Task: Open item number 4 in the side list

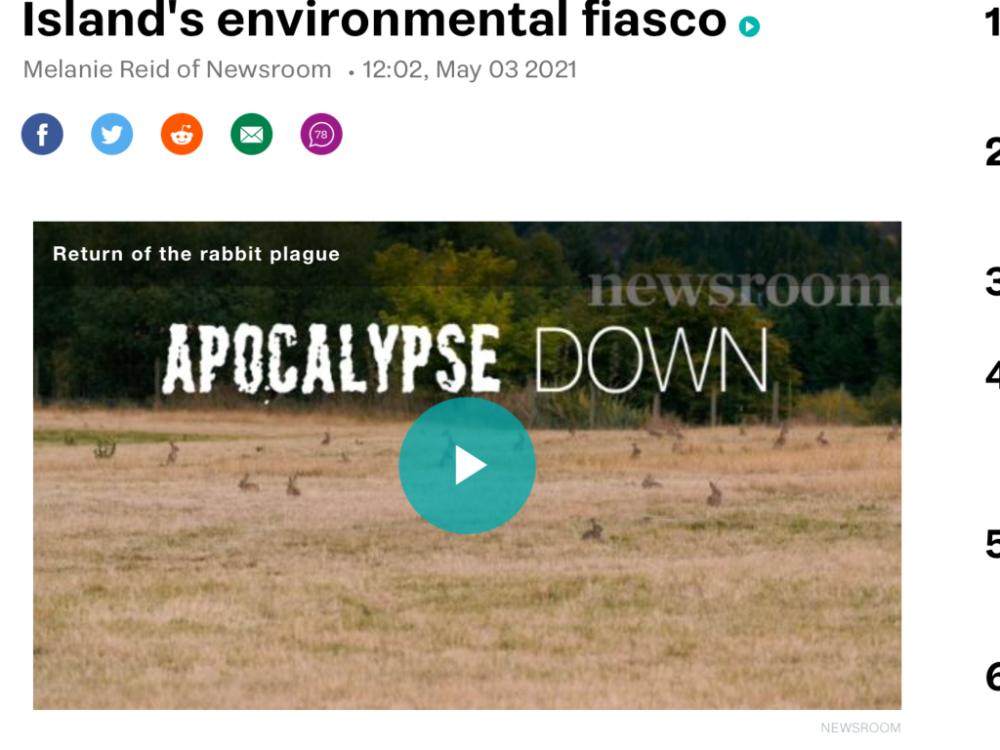Action: click(992, 374)
